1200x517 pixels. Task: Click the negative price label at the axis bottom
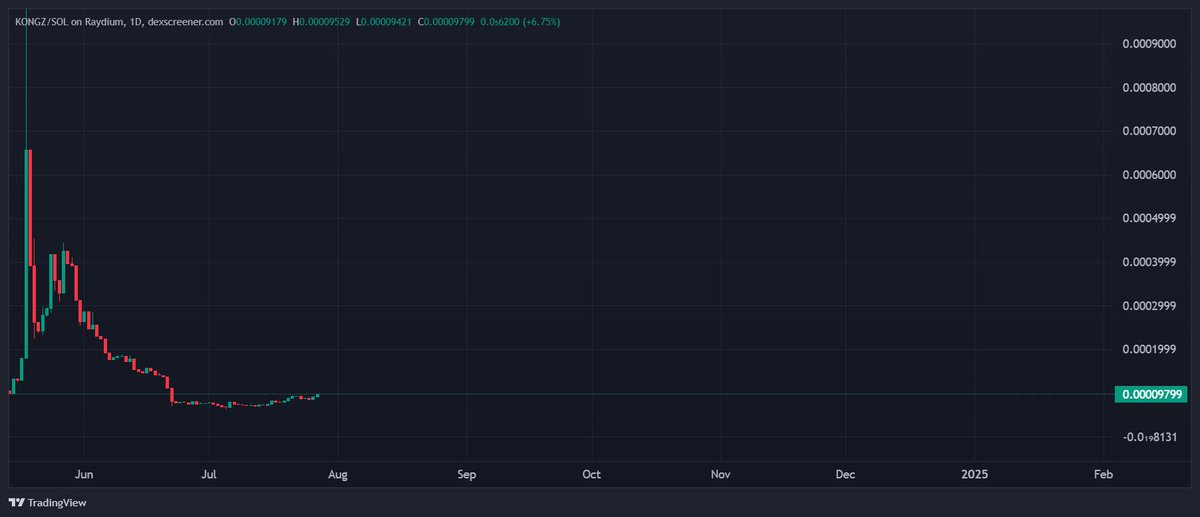(1150, 437)
